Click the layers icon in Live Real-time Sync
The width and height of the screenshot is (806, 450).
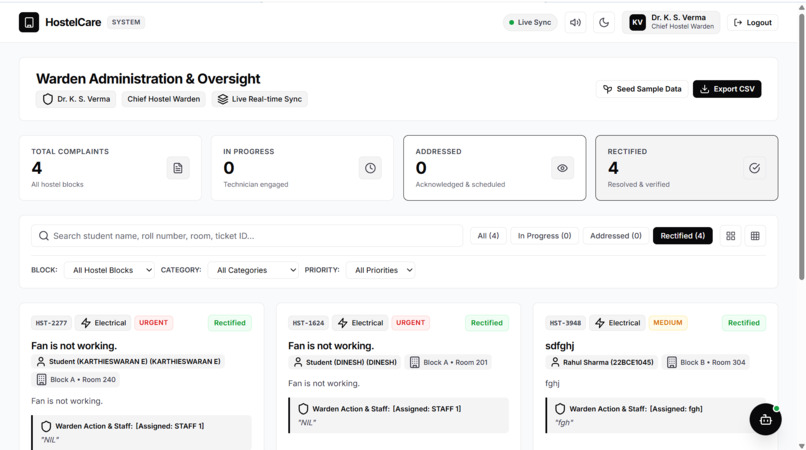(223, 99)
